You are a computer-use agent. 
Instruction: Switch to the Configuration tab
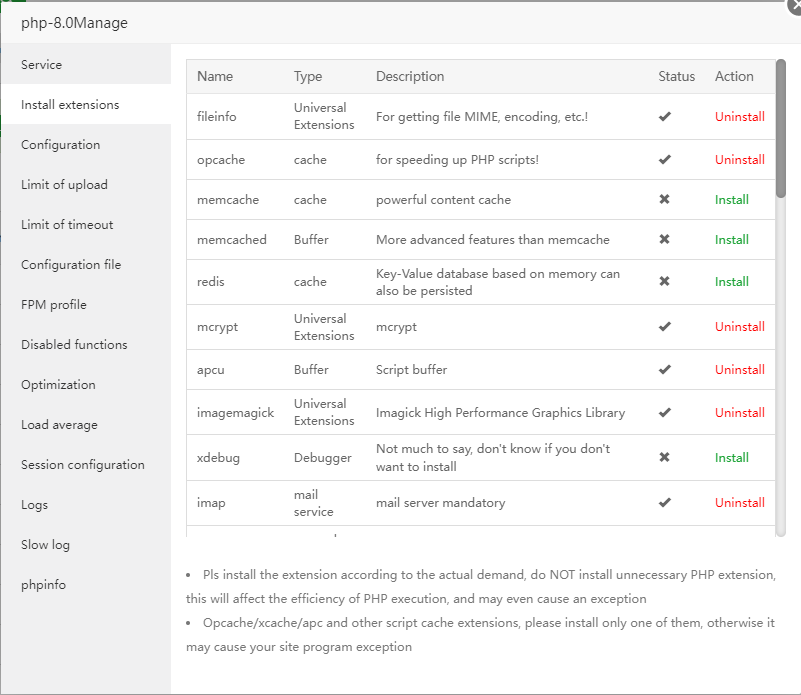pyautogui.click(x=61, y=145)
